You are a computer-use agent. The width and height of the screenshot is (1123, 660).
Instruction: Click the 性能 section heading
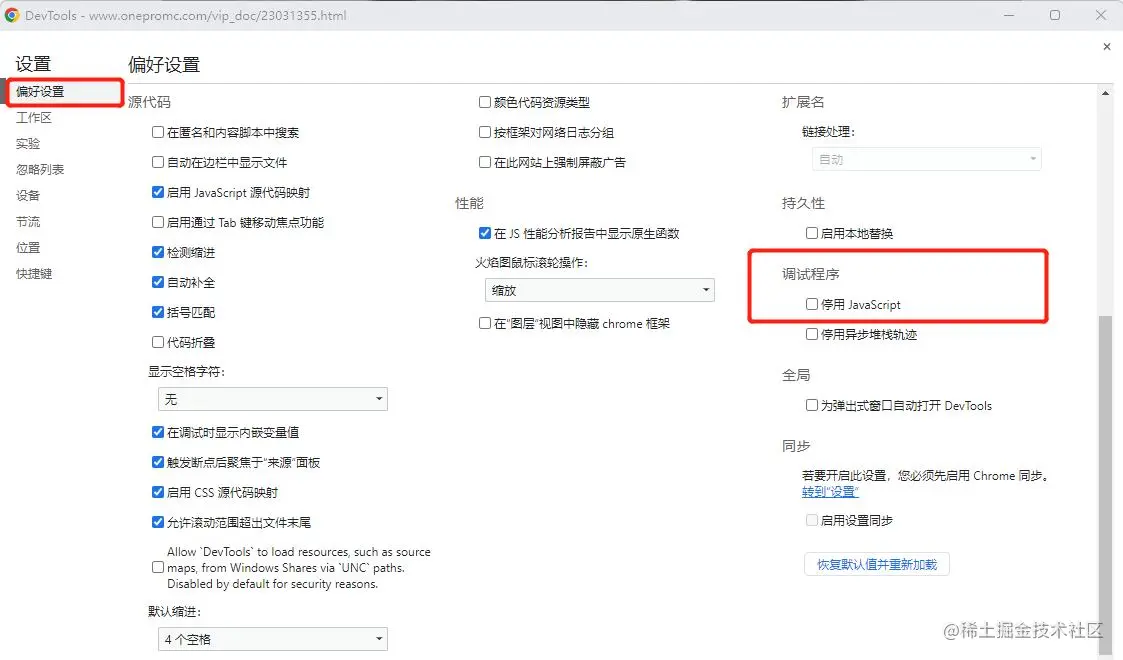click(x=469, y=203)
